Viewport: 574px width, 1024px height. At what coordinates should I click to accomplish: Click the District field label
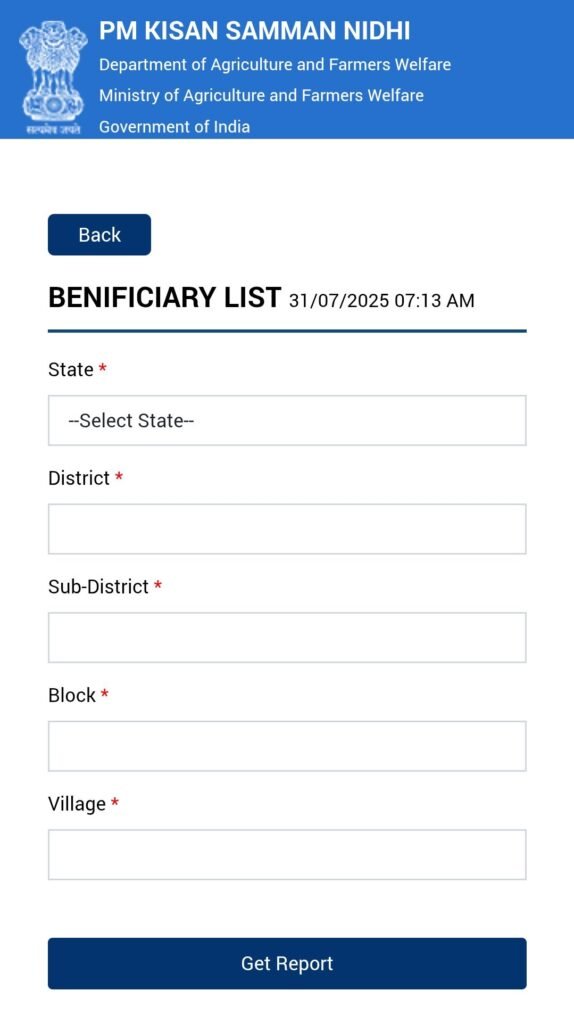pyautogui.click(x=79, y=478)
